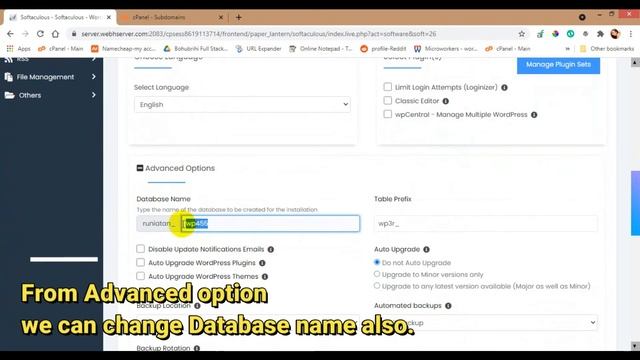The height and width of the screenshot is (360, 640).
Task: Open the Namecheap-my acc bookmark
Action: [123, 49]
